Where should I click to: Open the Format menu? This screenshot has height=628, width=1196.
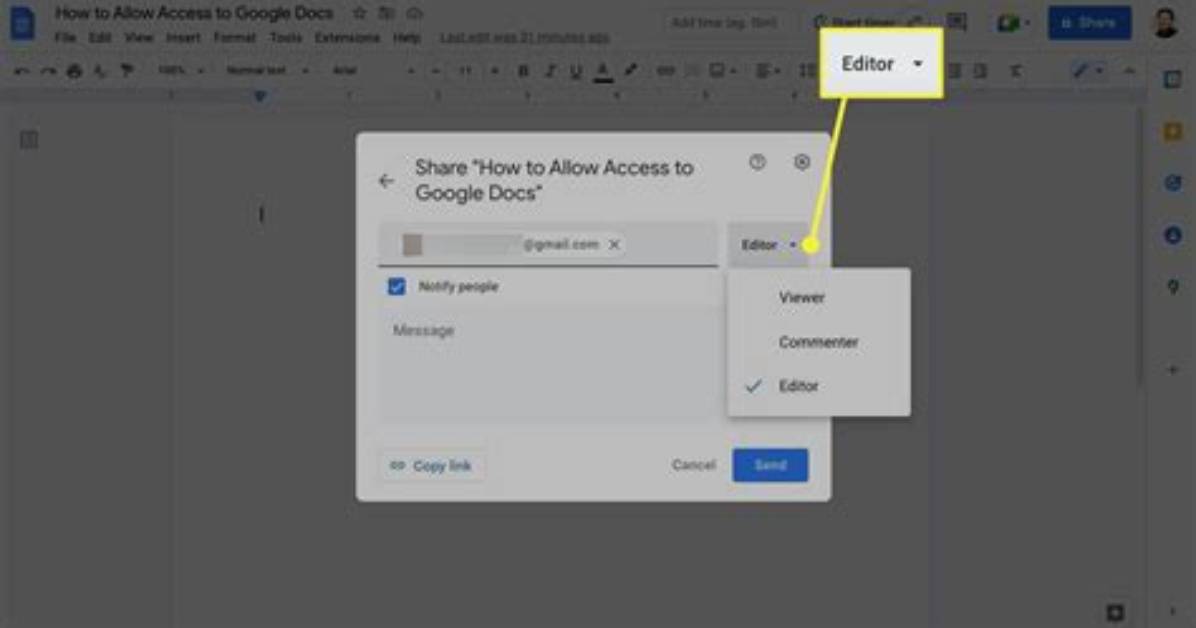click(x=234, y=37)
